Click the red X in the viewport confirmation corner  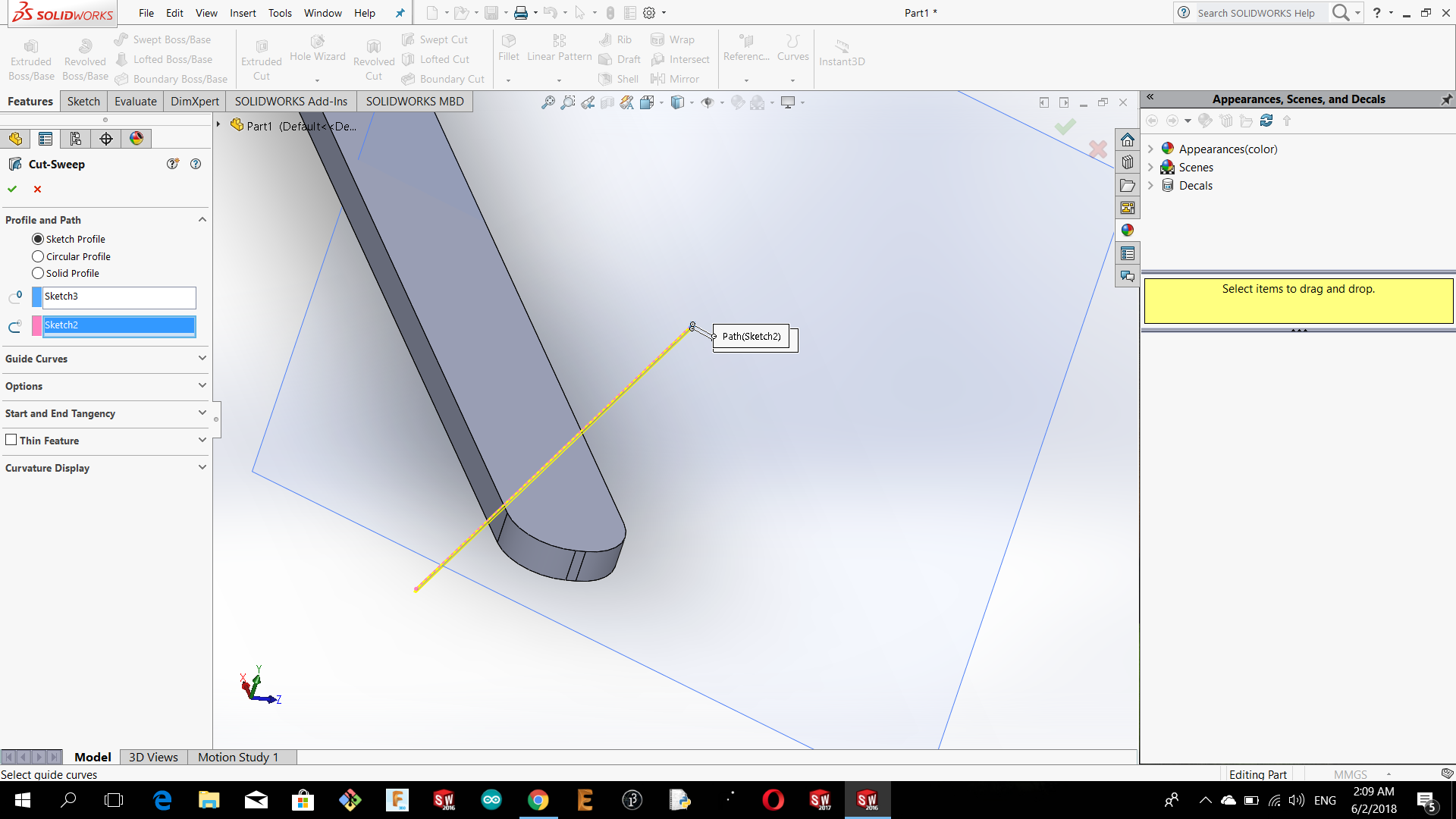pos(1097,149)
